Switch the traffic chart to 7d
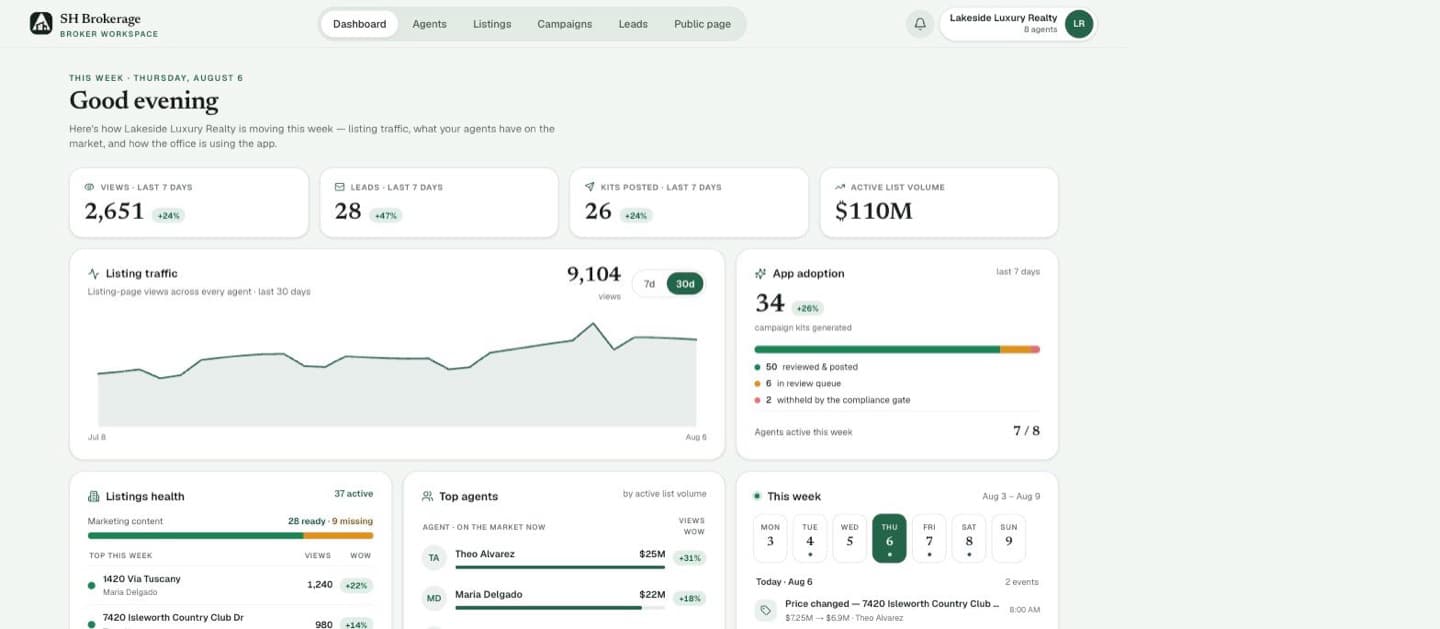 649,284
